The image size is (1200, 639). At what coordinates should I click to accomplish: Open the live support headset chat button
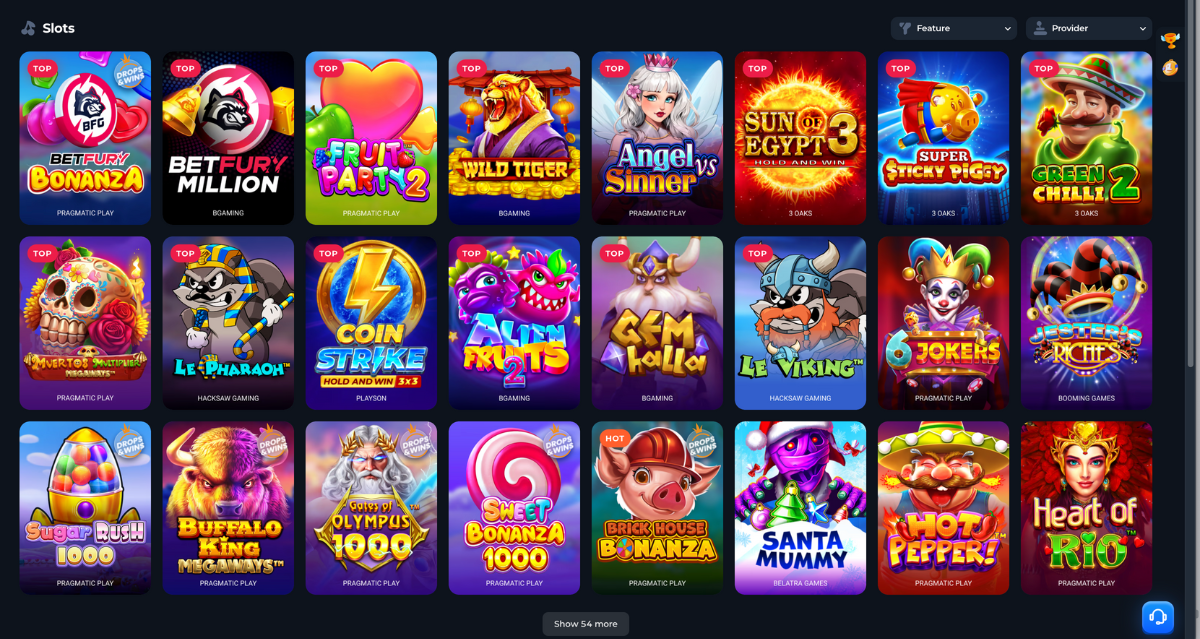1157,616
